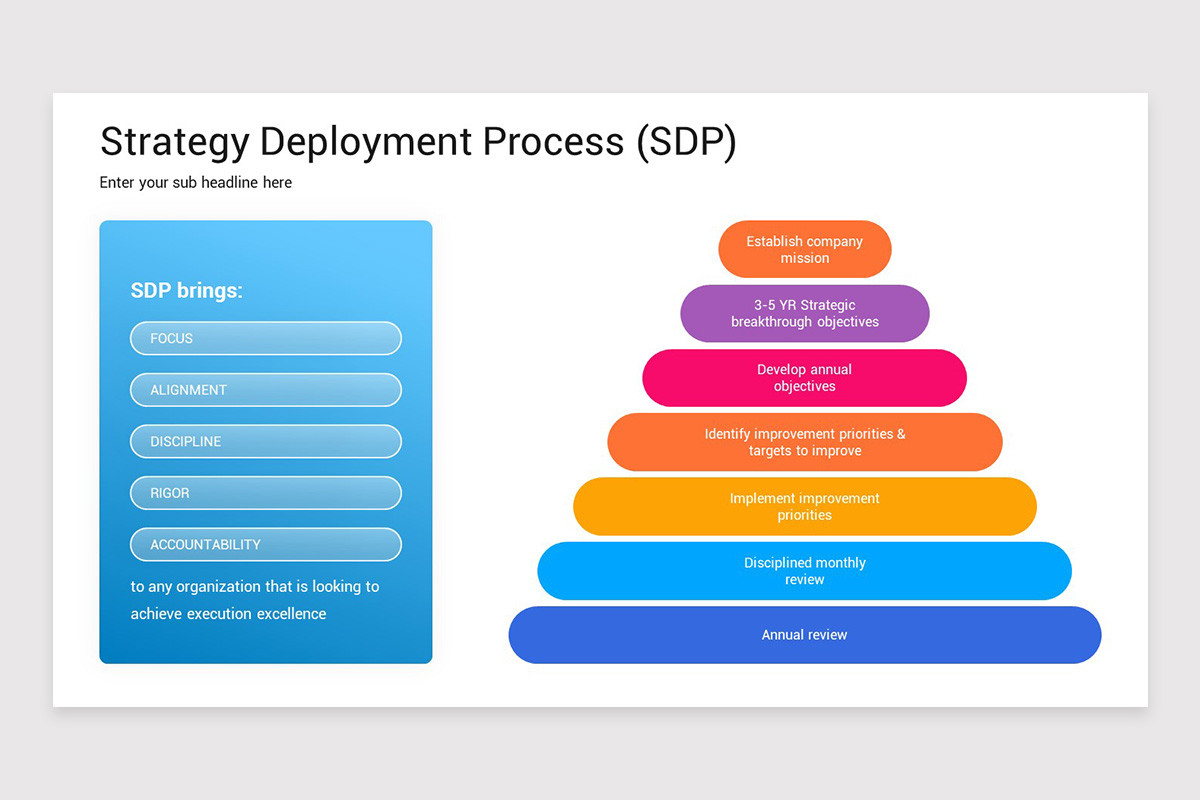Screen dimensions: 1200x800
Task: Click the dark blue 'Annual review' block
Action: (x=804, y=635)
